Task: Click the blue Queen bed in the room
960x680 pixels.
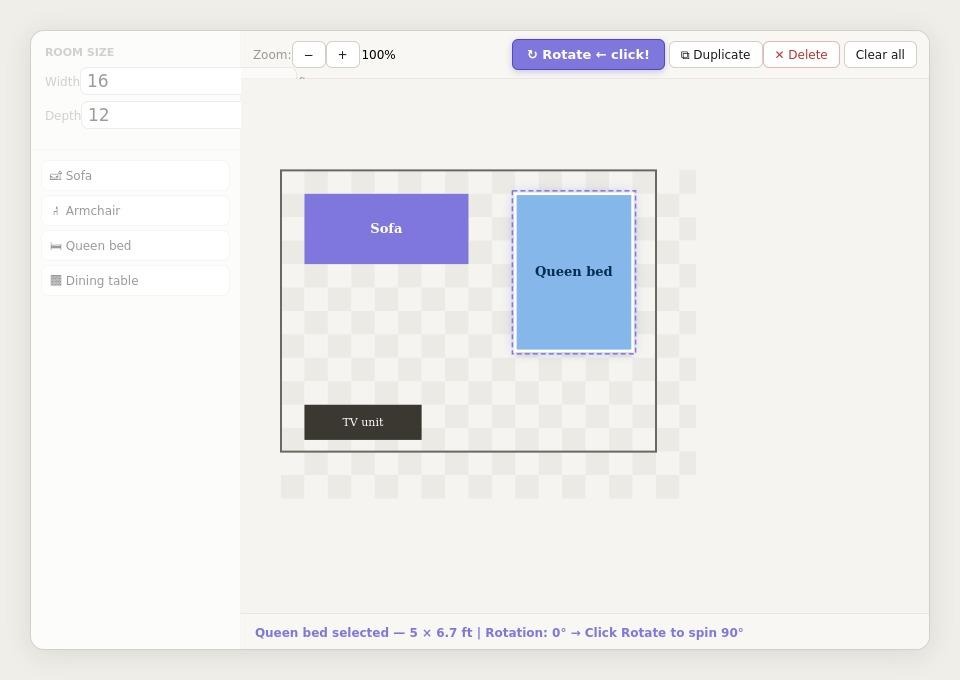Action: click(573, 271)
